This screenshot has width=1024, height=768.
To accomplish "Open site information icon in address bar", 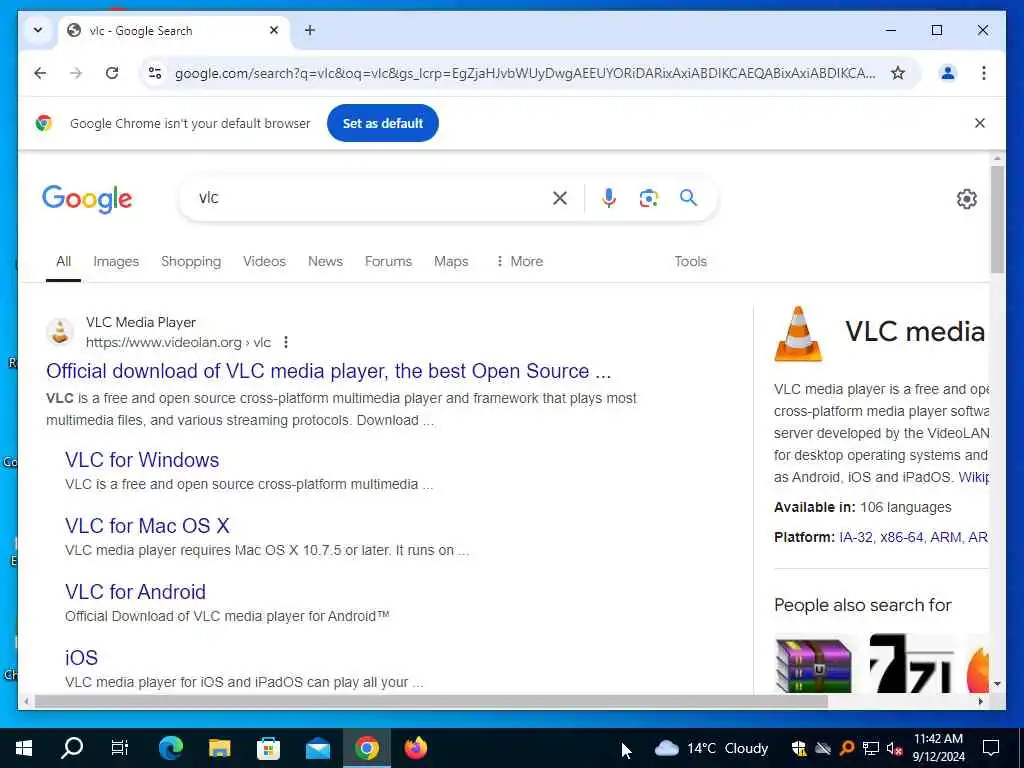I will [x=155, y=73].
